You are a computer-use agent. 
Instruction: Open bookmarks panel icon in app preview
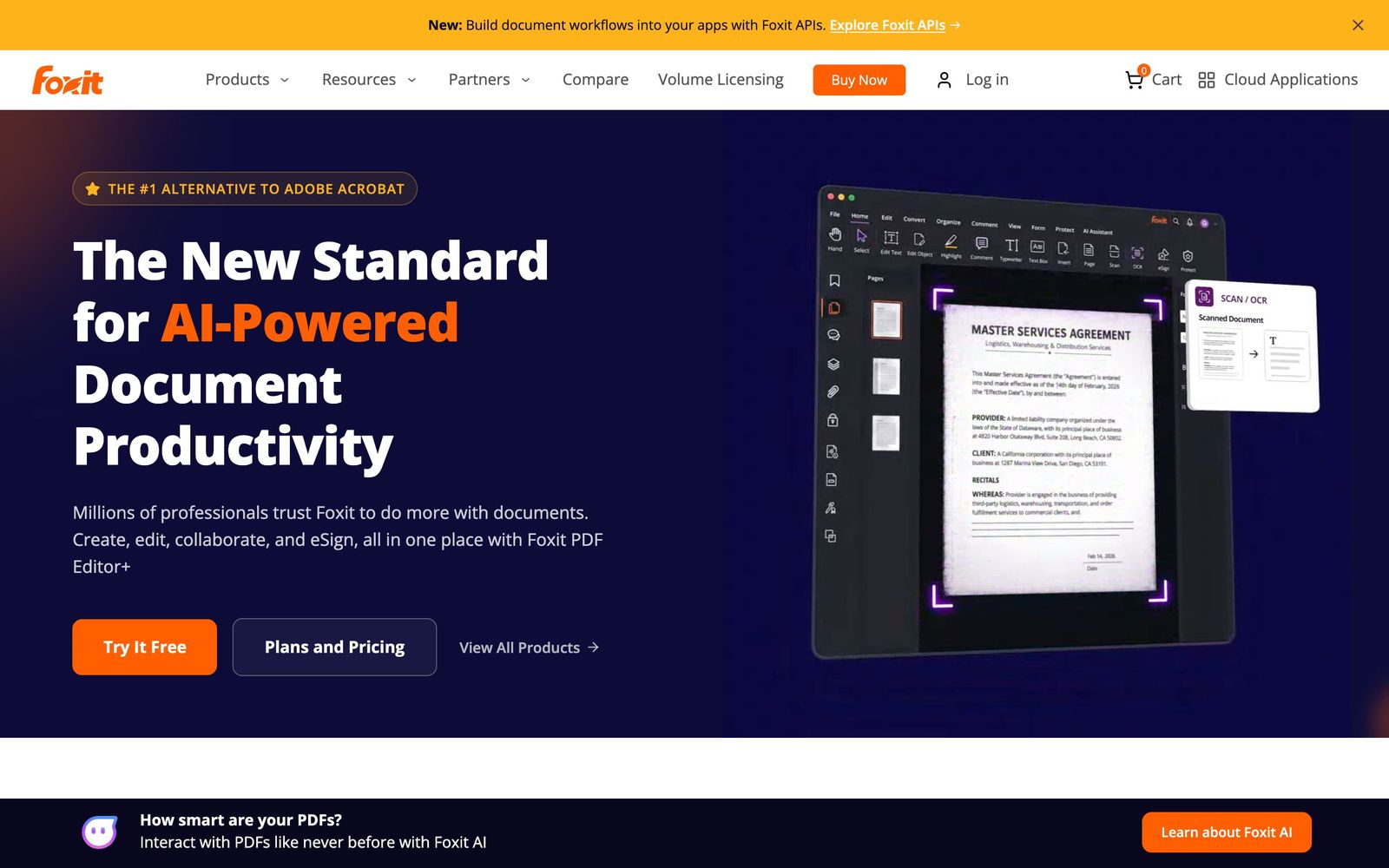(834, 280)
